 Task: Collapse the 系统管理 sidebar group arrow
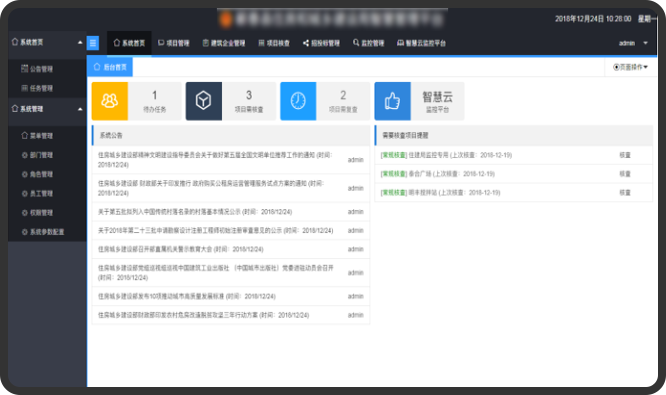(x=80, y=109)
